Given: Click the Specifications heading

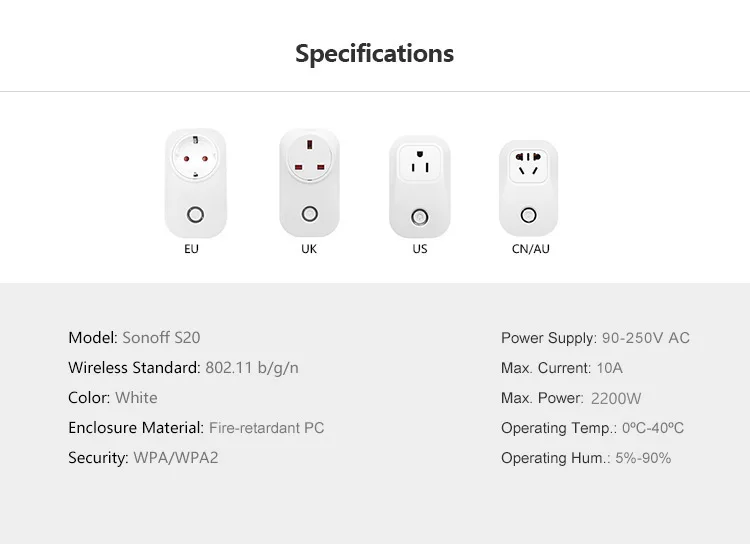Looking at the screenshot, I should tap(375, 54).
